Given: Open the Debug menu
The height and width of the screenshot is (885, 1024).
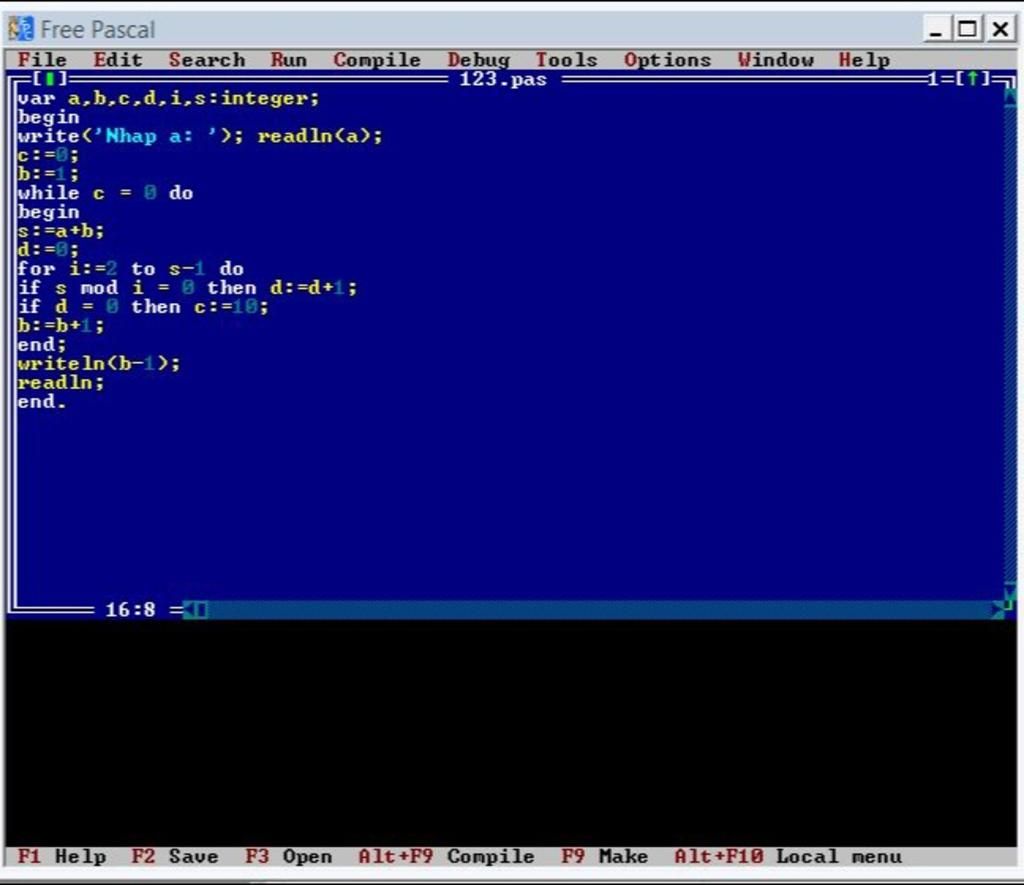Looking at the screenshot, I should (x=478, y=59).
